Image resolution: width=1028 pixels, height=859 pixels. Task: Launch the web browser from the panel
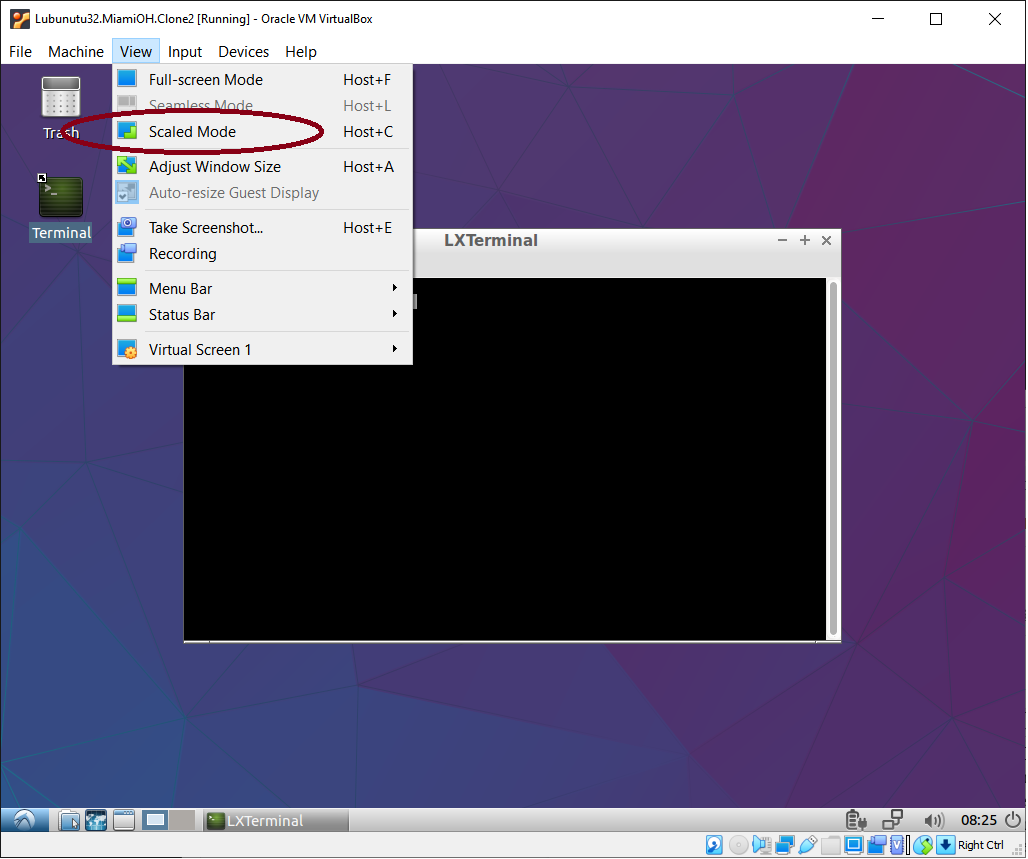(96, 820)
